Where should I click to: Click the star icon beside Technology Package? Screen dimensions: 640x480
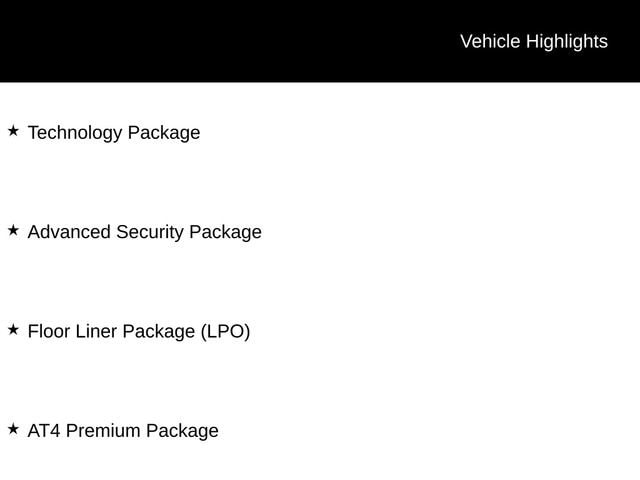click(x=13, y=131)
